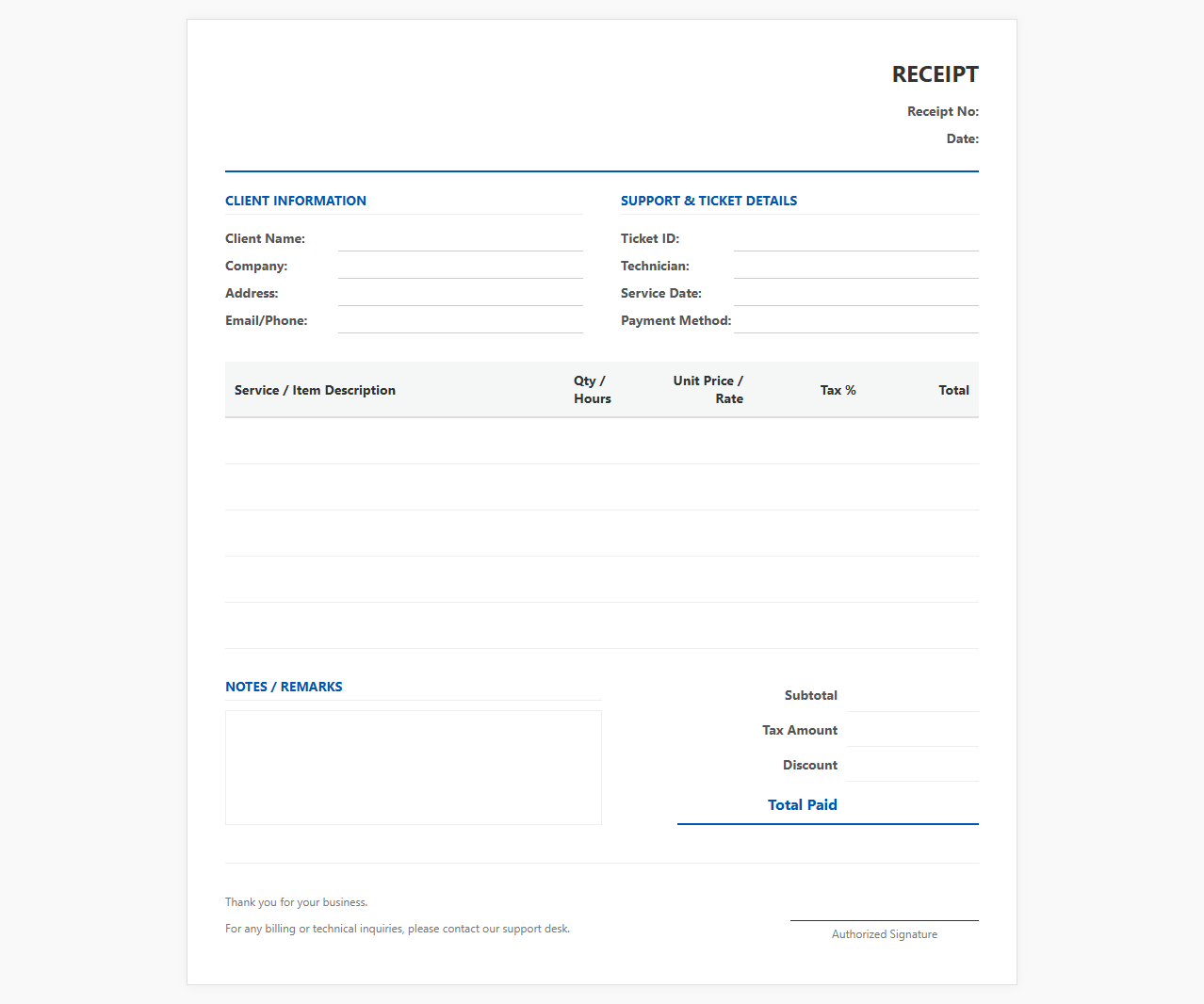The image size is (1204, 1004).
Task: Select the RECEIPT heading
Action: 936,74
